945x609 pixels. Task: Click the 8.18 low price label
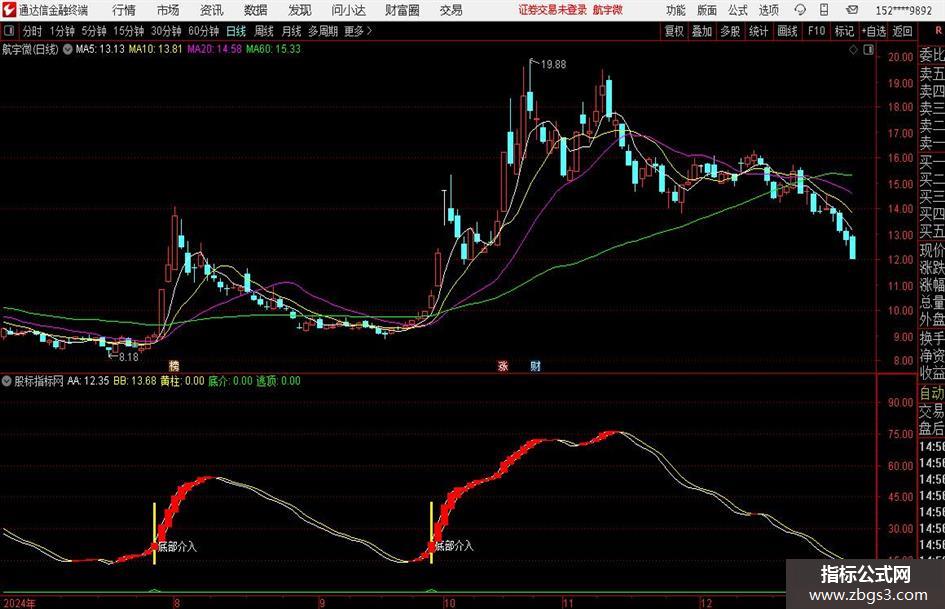128,357
